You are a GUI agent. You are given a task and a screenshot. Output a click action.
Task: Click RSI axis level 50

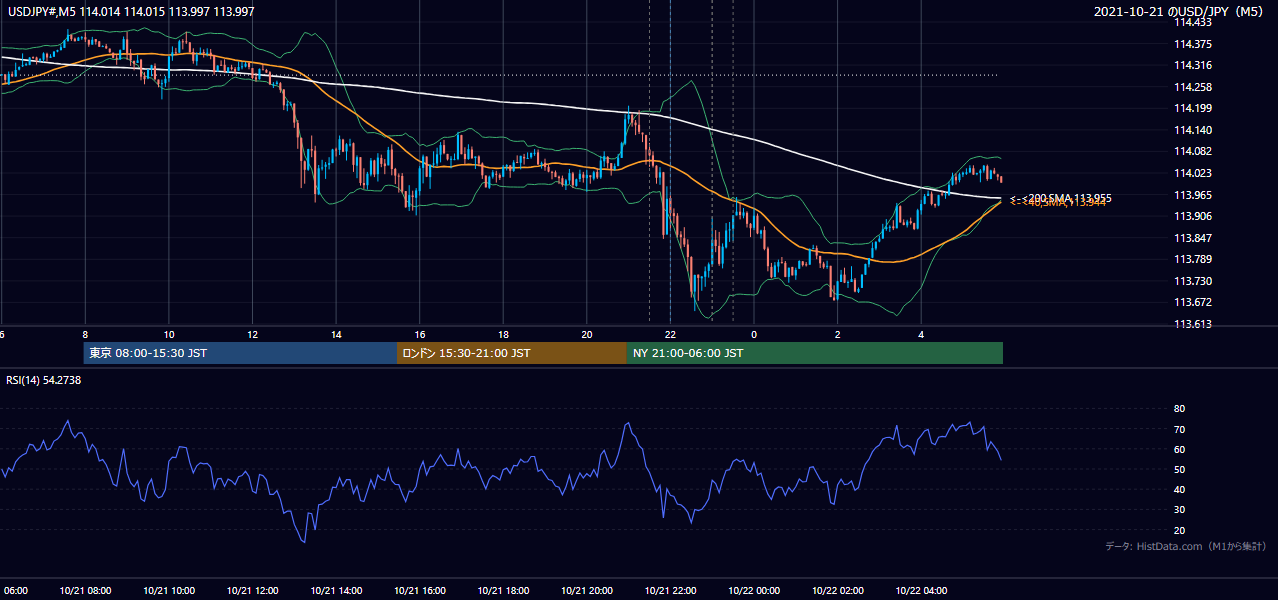(x=1179, y=469)
